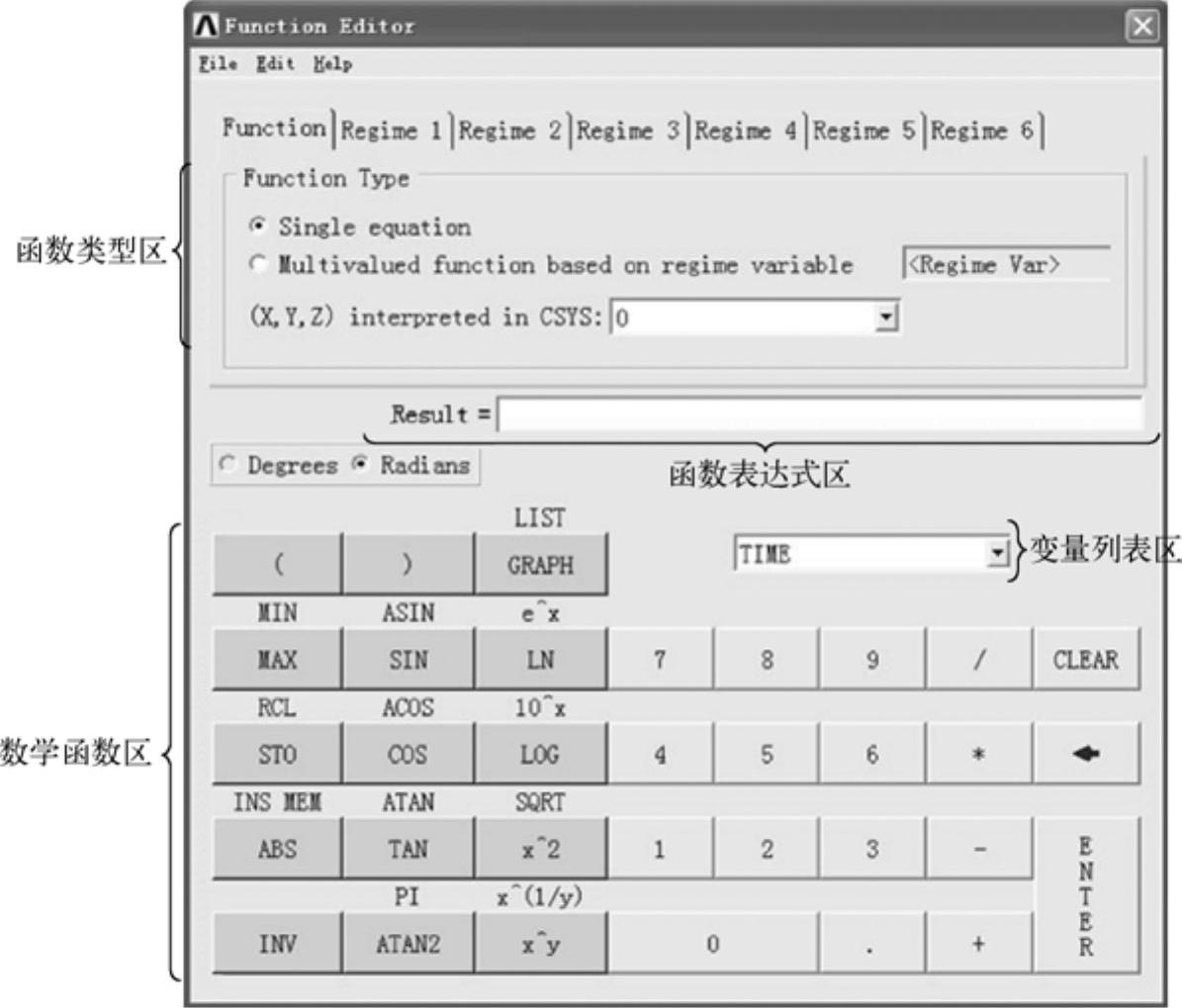Open the TIME variable dropdown list

tap(997, 555)
